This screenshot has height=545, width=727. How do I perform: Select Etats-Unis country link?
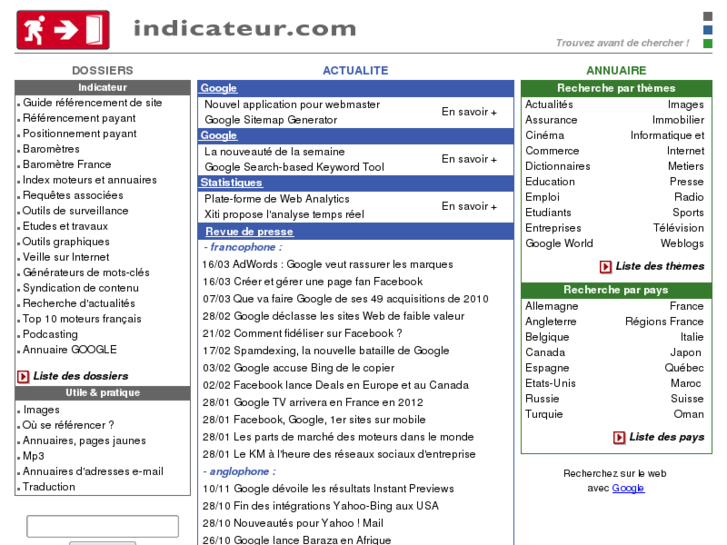click(550, 384)
